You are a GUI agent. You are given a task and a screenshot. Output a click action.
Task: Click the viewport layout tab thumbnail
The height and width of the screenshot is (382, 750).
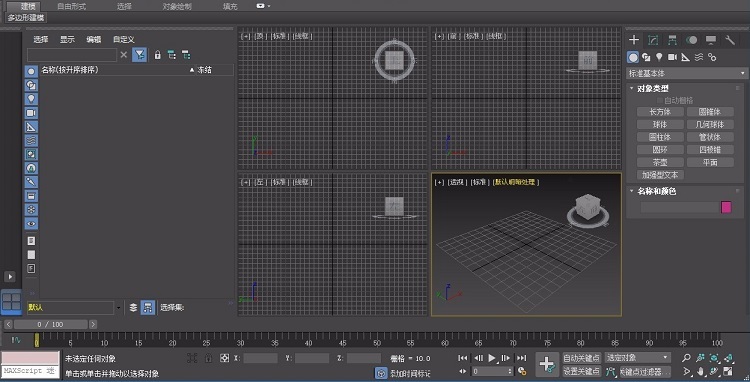(11, 302)
